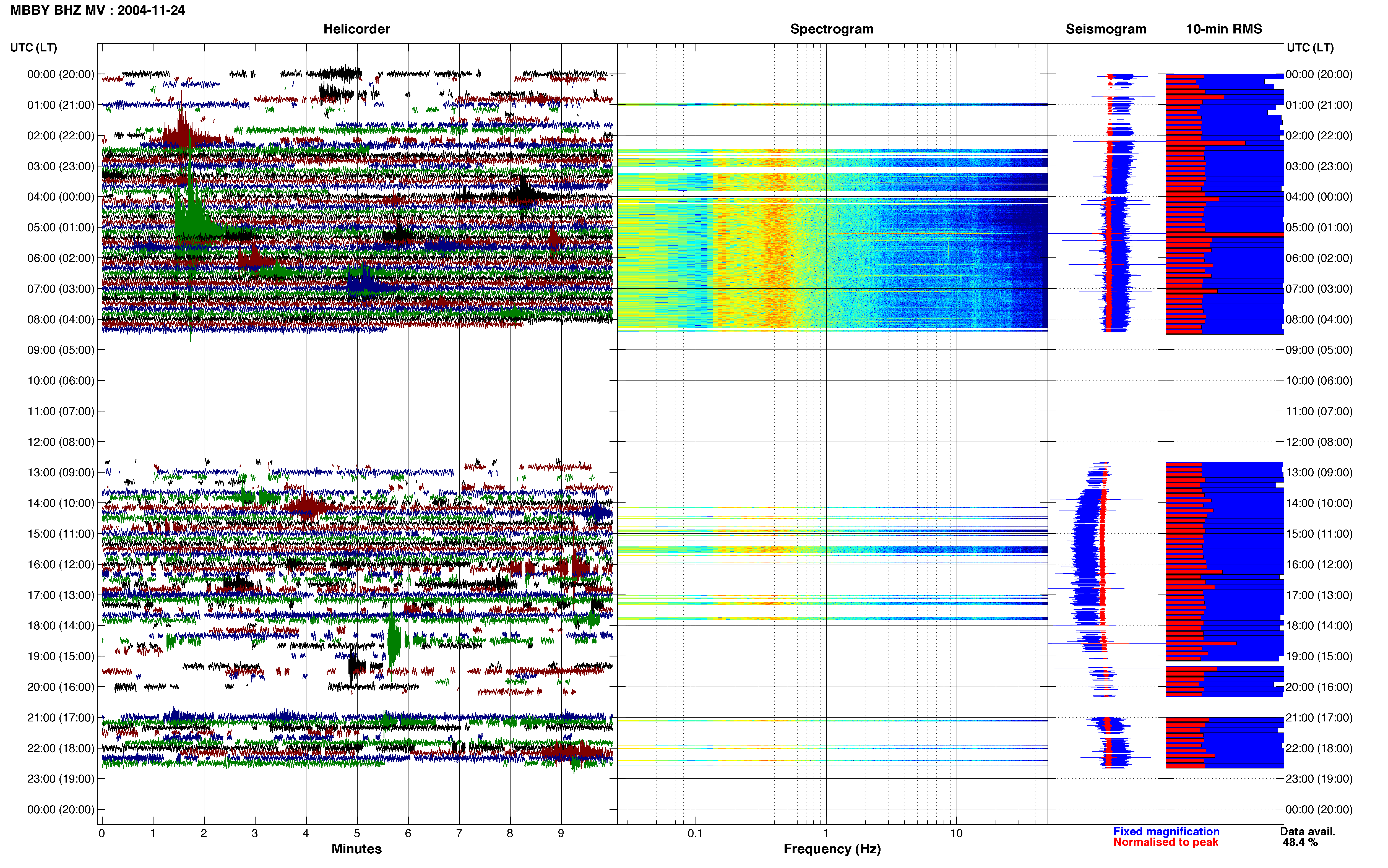Click left time label '01:00 (21:00)'
The height and width of the screenshot is (868, 1388).
click(x=61, y=105)
